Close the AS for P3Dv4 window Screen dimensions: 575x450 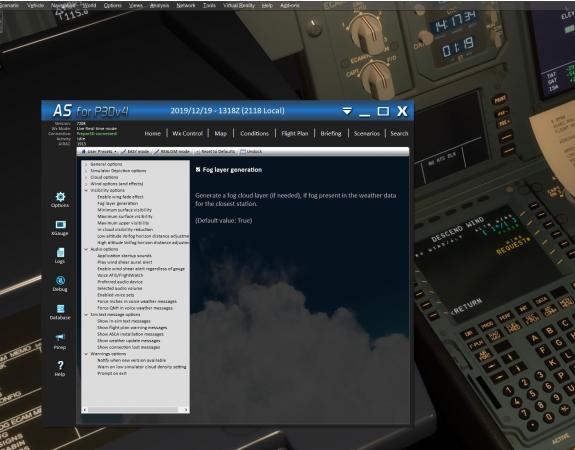pyautogui.click(x=402, y=111)
